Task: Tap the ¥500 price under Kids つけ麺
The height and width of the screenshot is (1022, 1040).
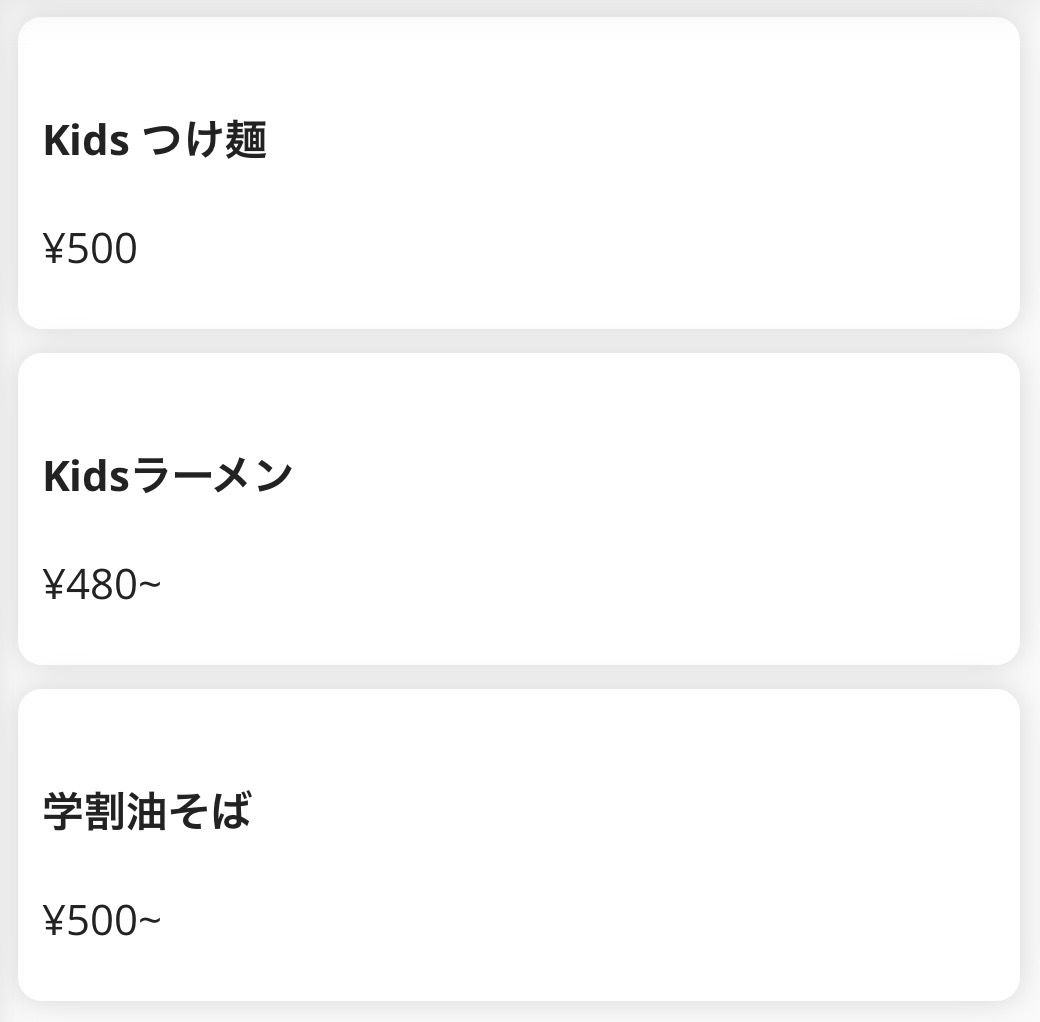Action: point(90,249)
